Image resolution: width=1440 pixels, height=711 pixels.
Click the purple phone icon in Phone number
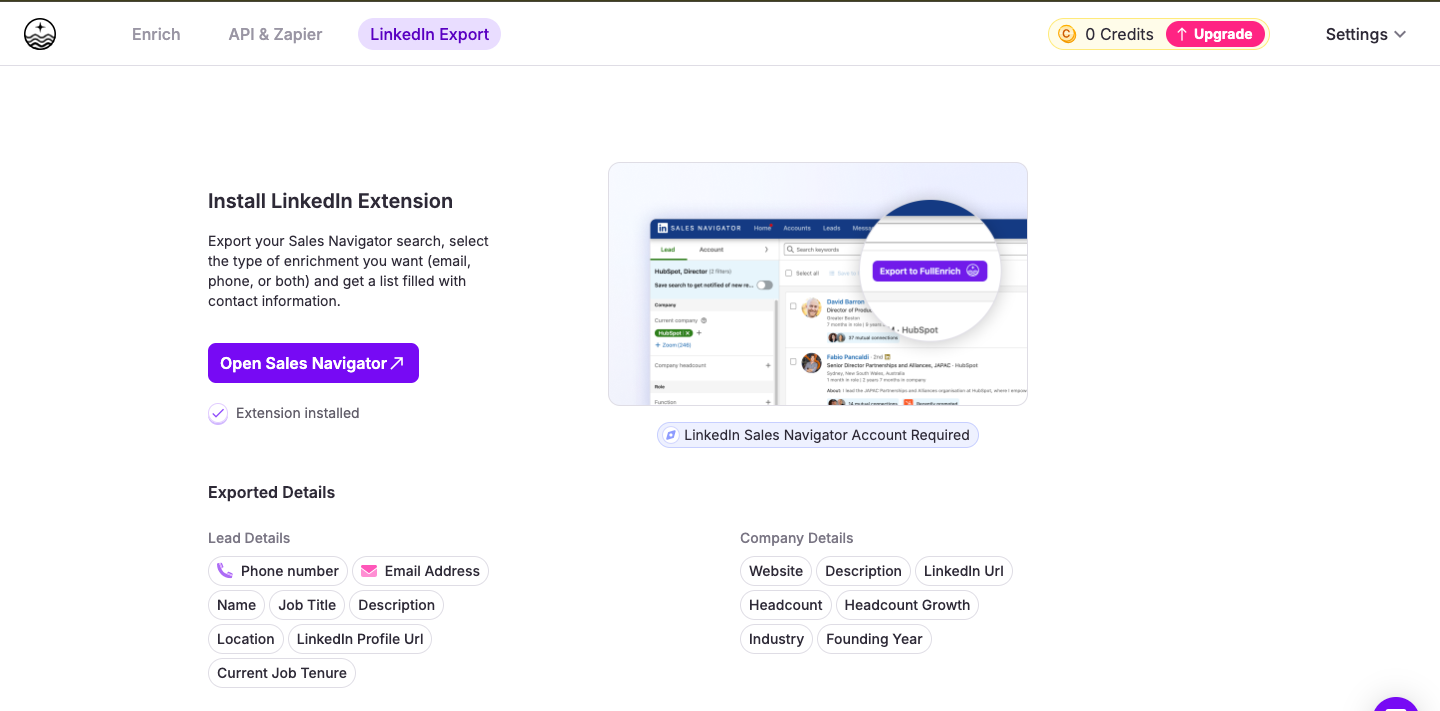coord(225,571)
